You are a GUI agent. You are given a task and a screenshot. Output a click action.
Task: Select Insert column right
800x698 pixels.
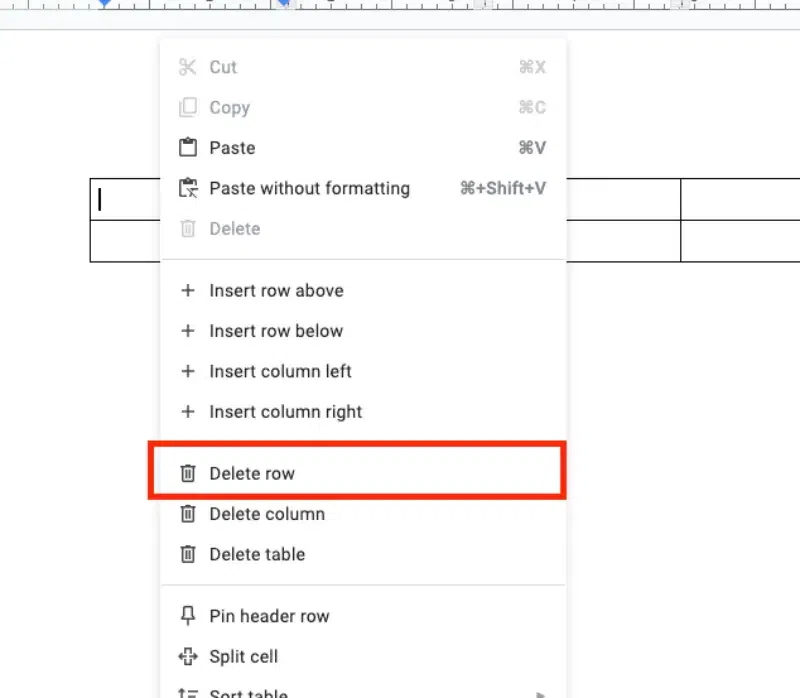click(x=285, y=412)
